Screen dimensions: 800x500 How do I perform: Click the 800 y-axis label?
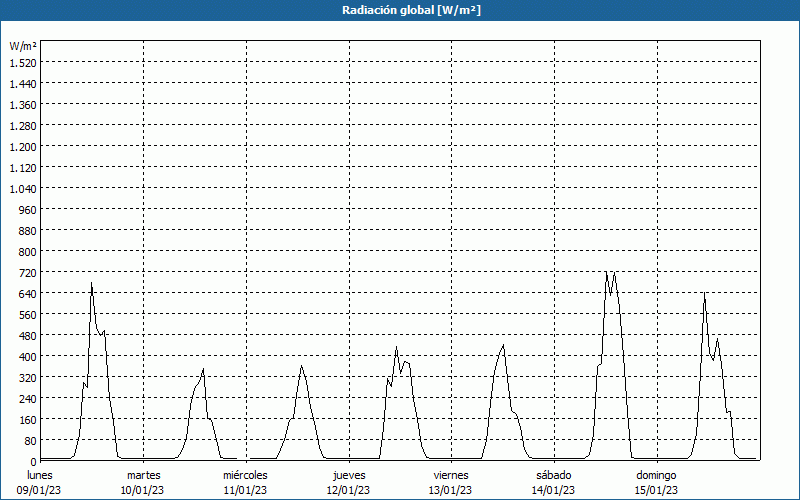29,252
